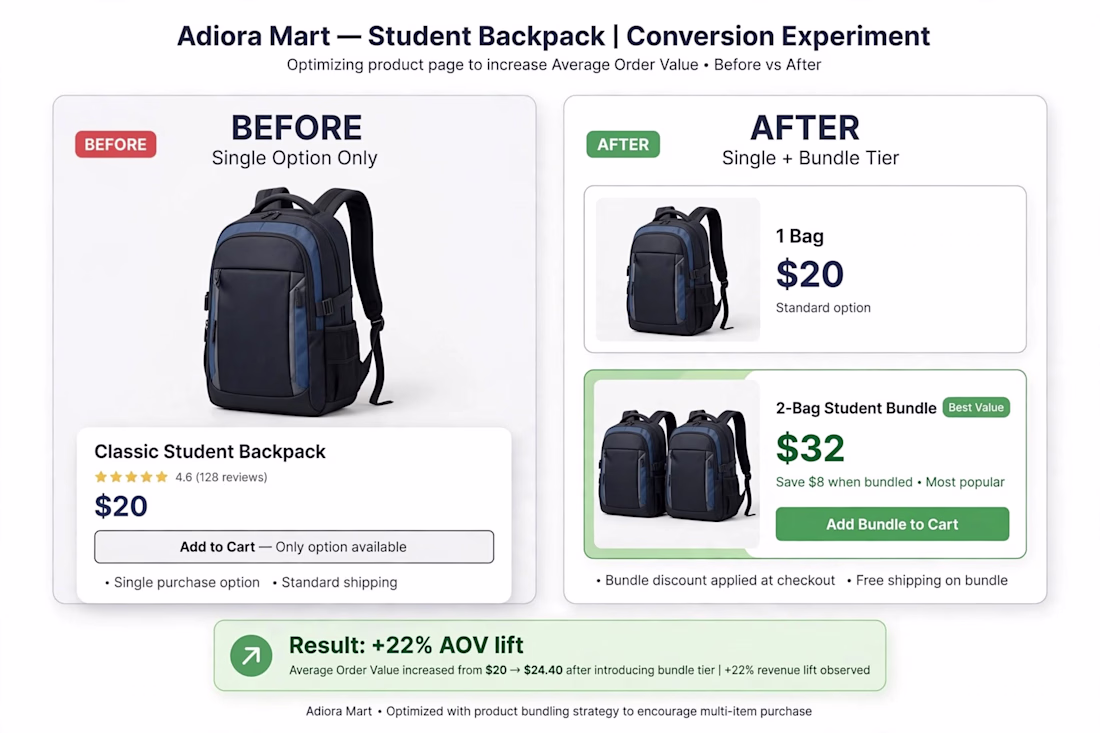Click the $32 bundle price
The width and height of the screenshot is (1100, 733).
point(810,448)
